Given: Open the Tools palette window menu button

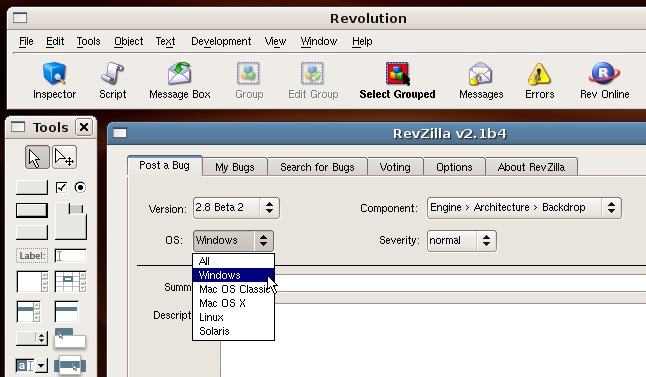Looking at the screenshot, I should 18,127.
